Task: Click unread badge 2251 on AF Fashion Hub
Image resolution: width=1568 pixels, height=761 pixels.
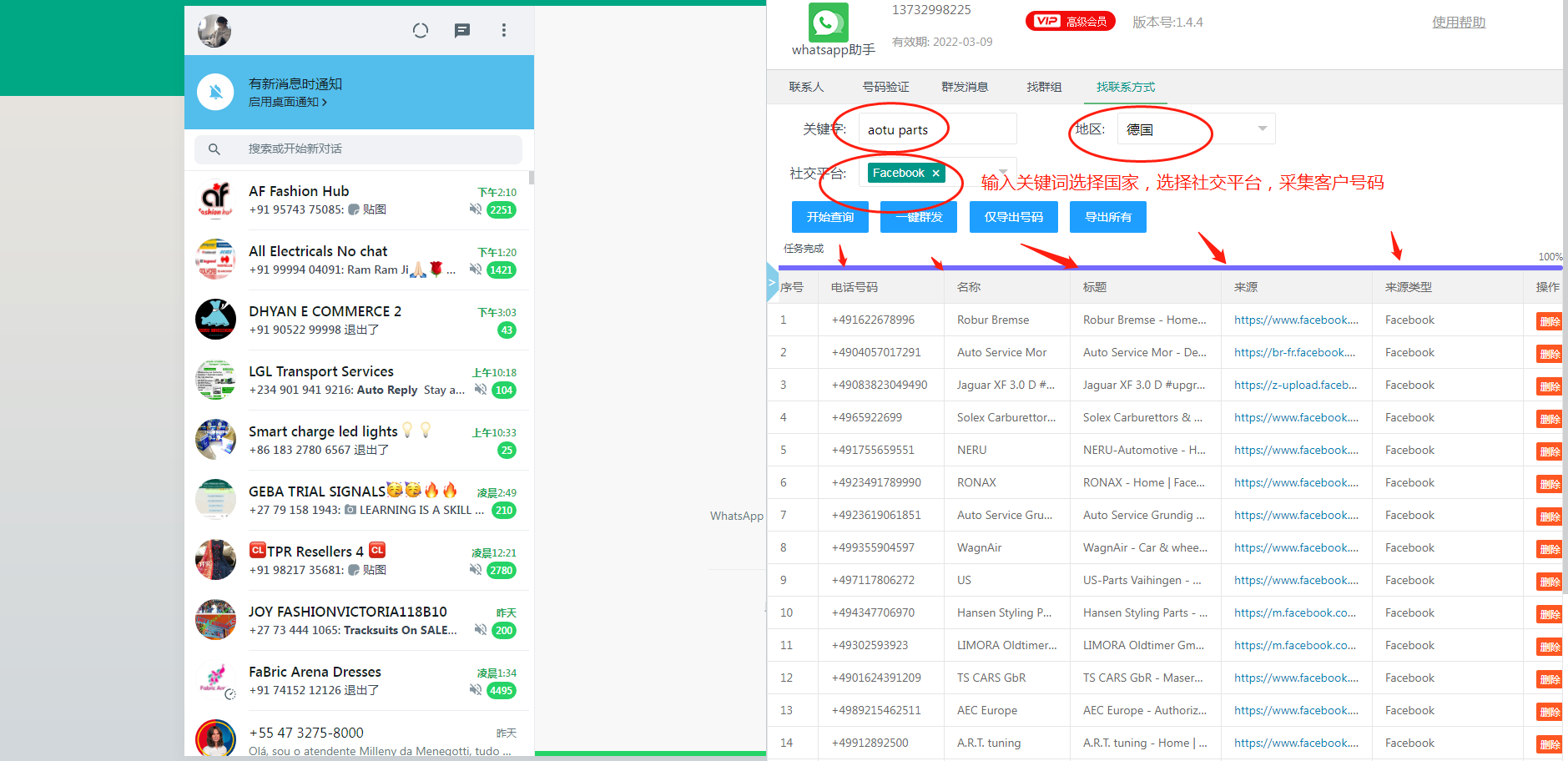Action: point(502,210)
